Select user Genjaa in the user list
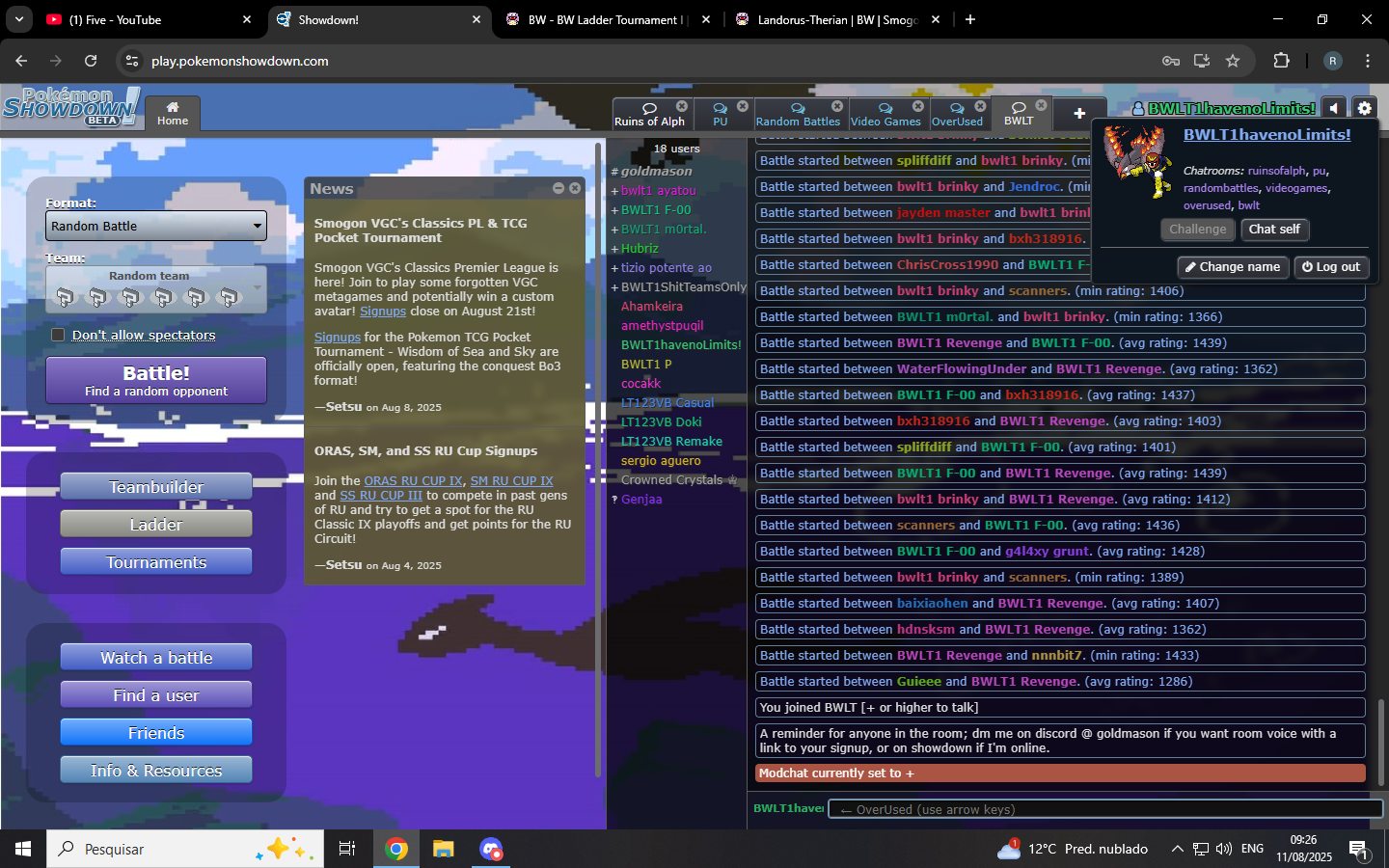This screenshot has height=868, width=1389. 641,499
